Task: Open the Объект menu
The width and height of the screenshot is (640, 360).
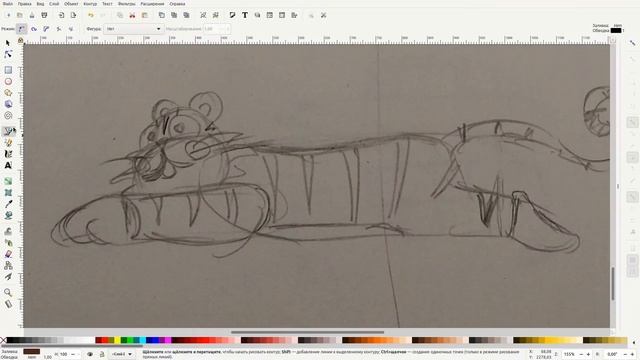Action: coord(71,4)
